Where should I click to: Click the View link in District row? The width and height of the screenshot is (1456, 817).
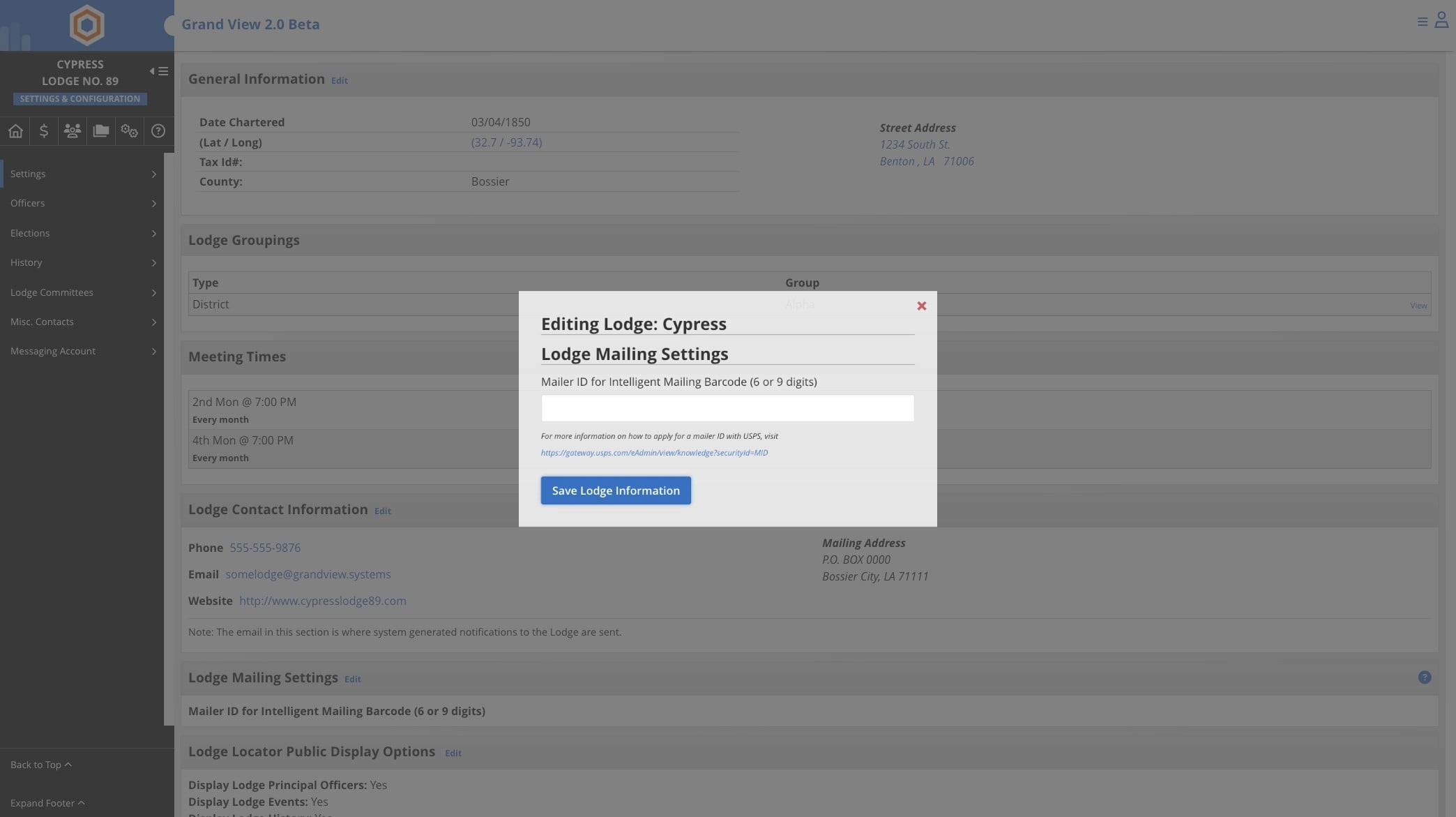pos(1418,306)
